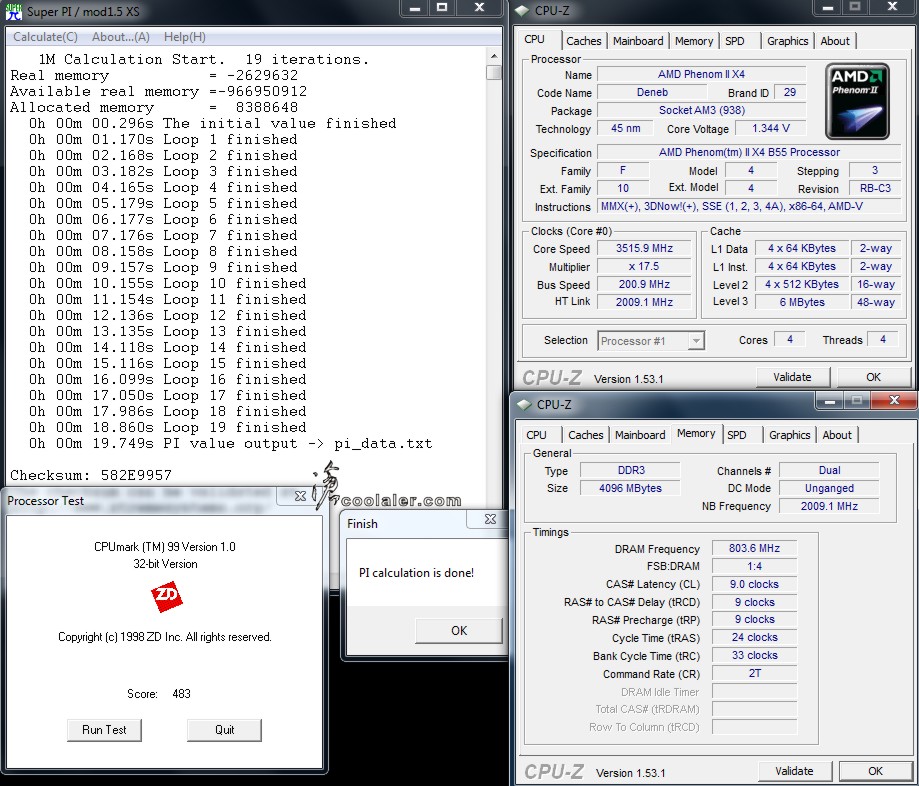The image size is (919, 786).
Task: Click the red ZD logo in Processor Test
Action: tap(166, 597)
